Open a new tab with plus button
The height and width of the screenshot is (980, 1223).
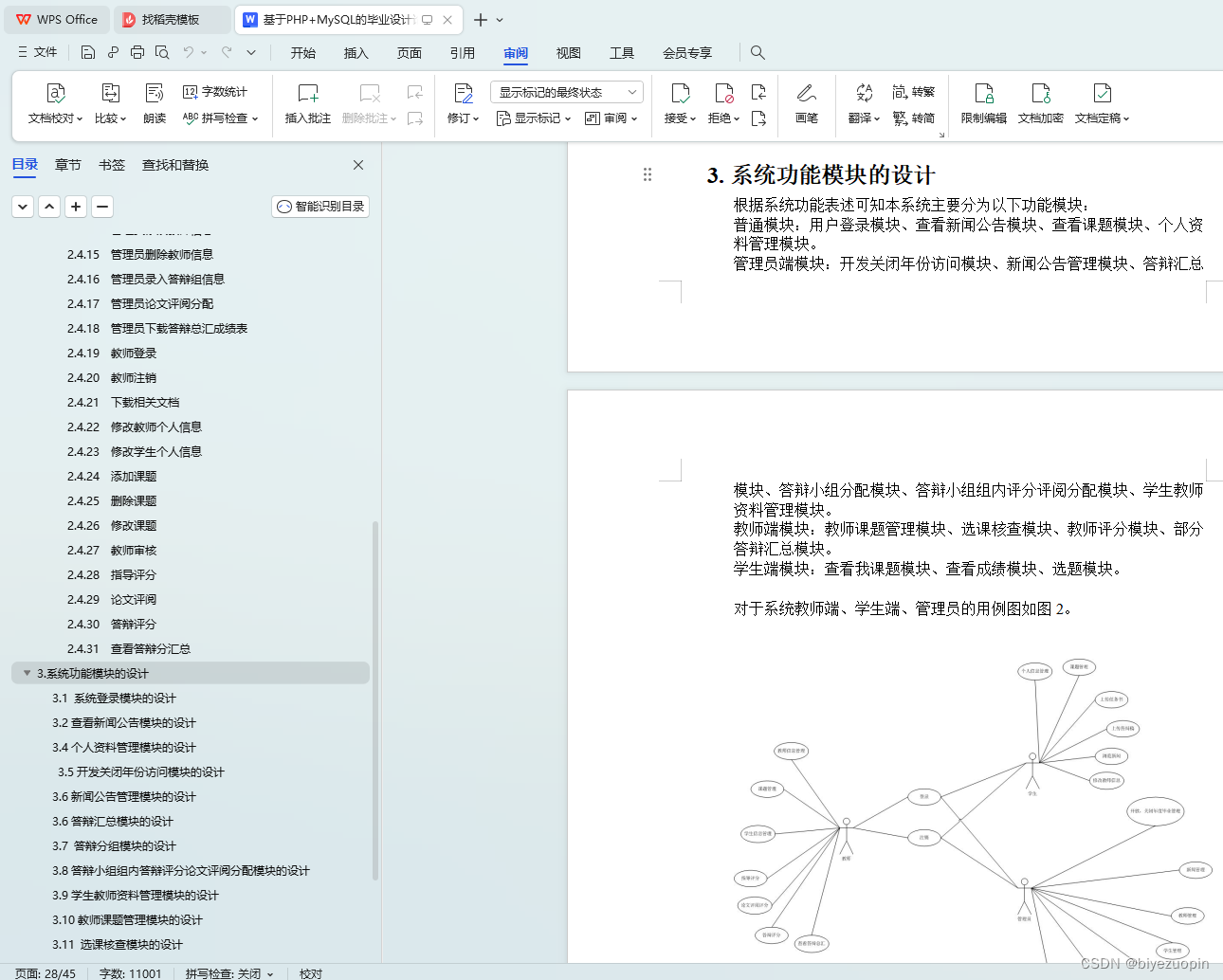481,20
